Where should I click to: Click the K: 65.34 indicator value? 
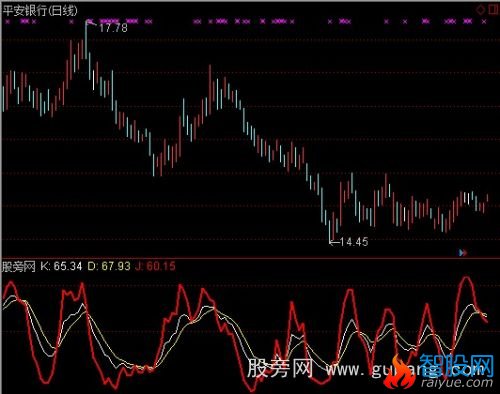[61, 266]
